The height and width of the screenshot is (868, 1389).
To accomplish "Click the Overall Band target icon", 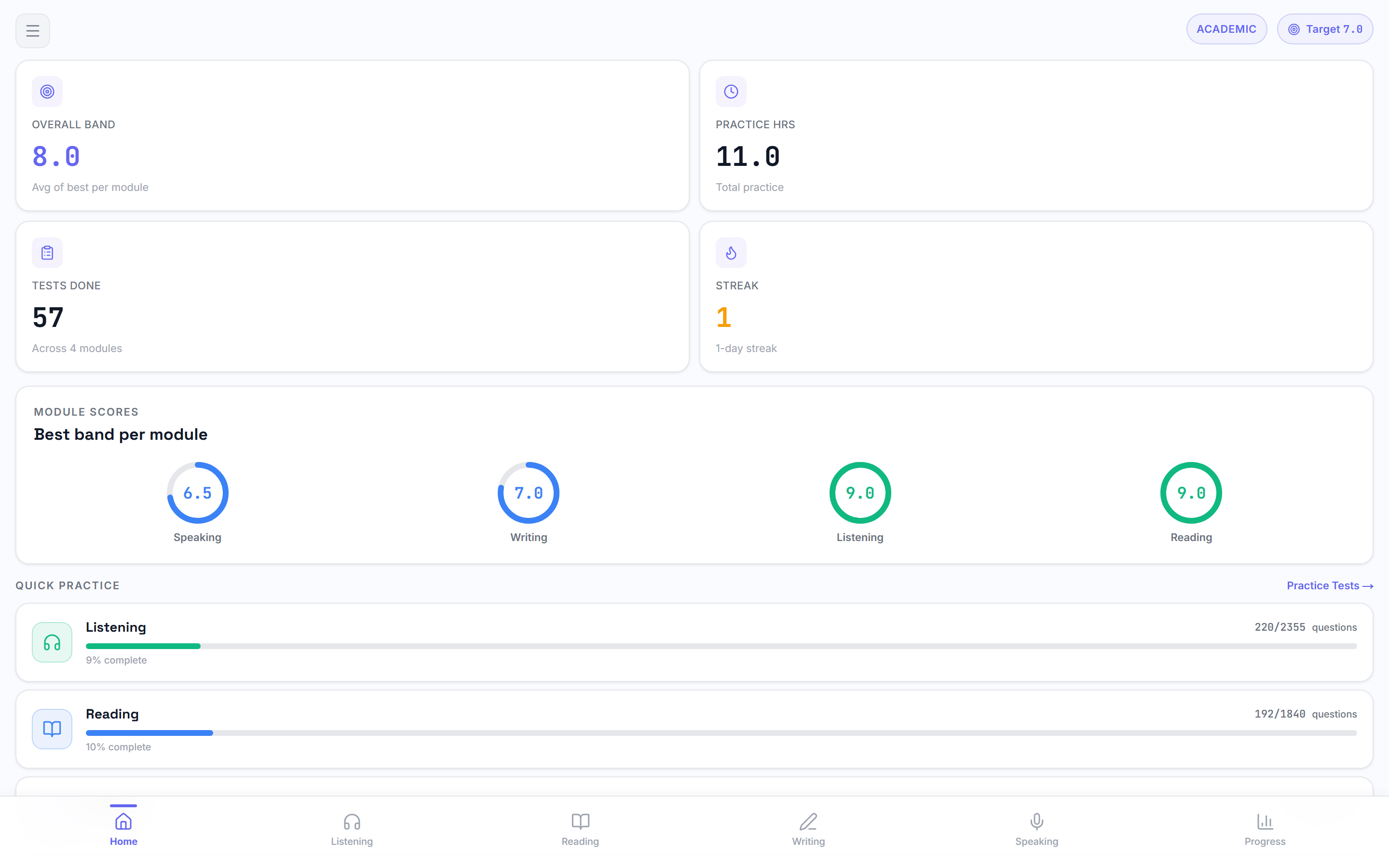I will click(47, 92).
